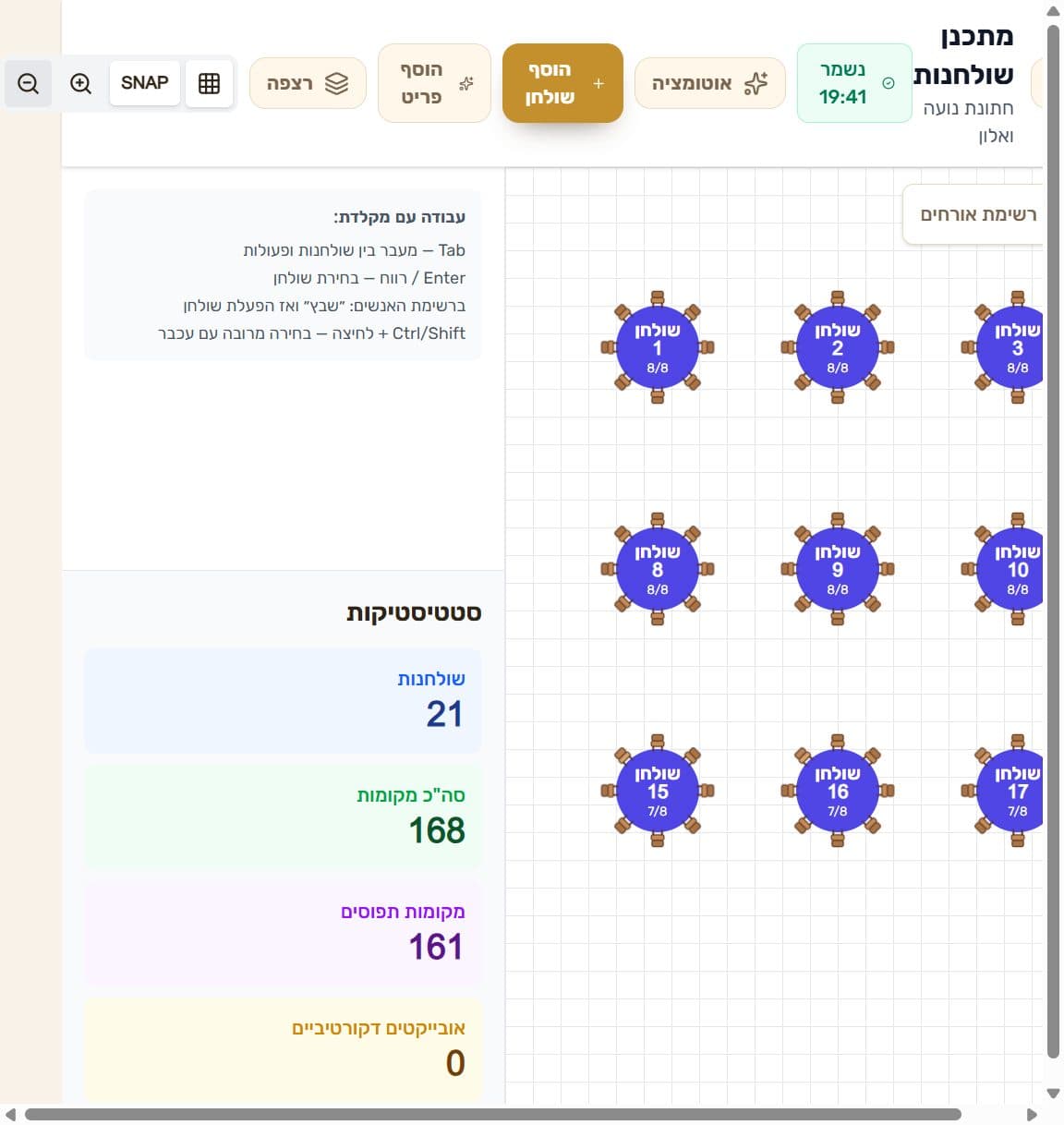
Task: Click the אובייקטים דקורטיביים 0 statistics card
Action: [x=283, y=1049]
